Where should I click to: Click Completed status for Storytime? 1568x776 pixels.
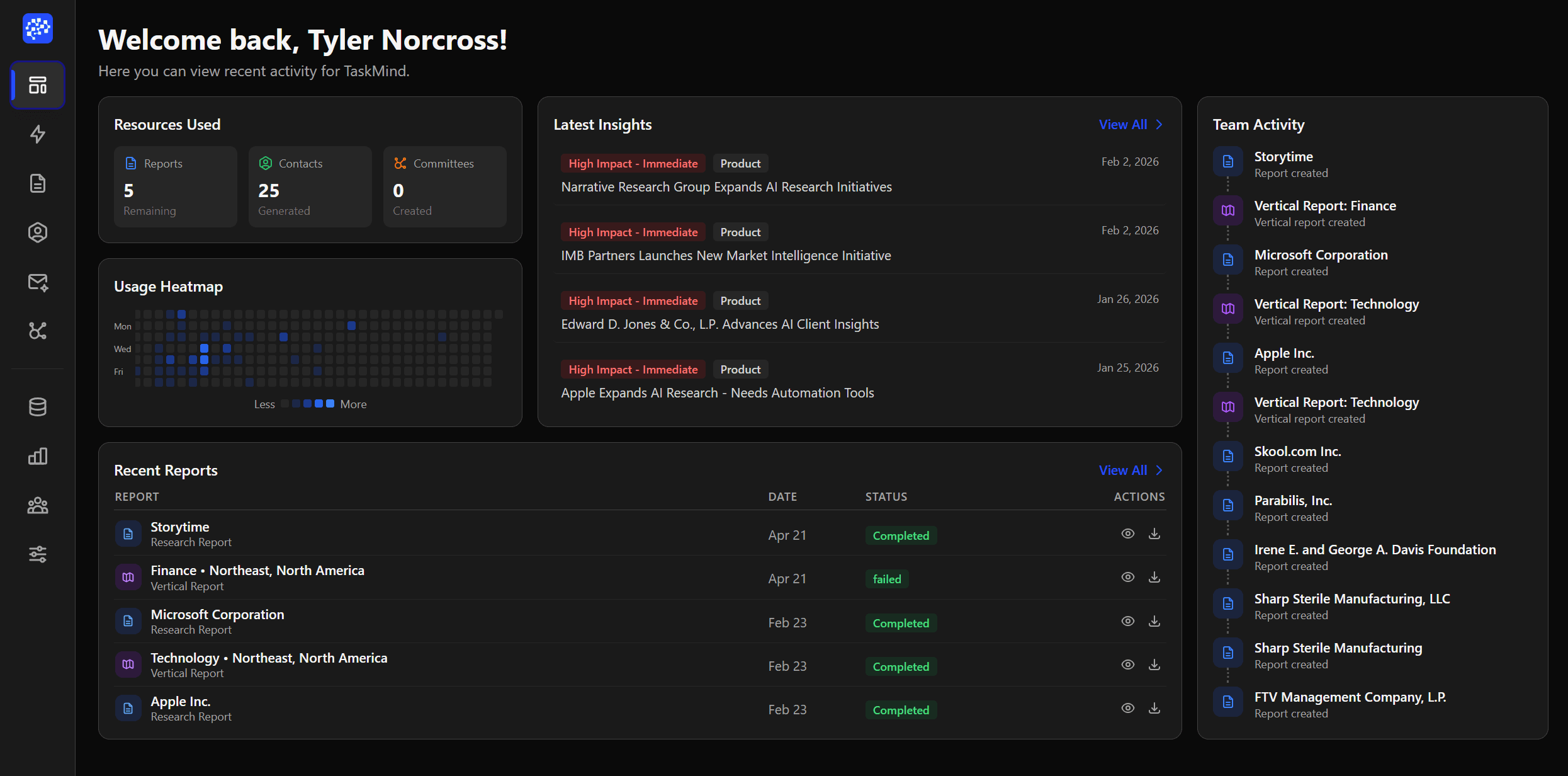901,535
